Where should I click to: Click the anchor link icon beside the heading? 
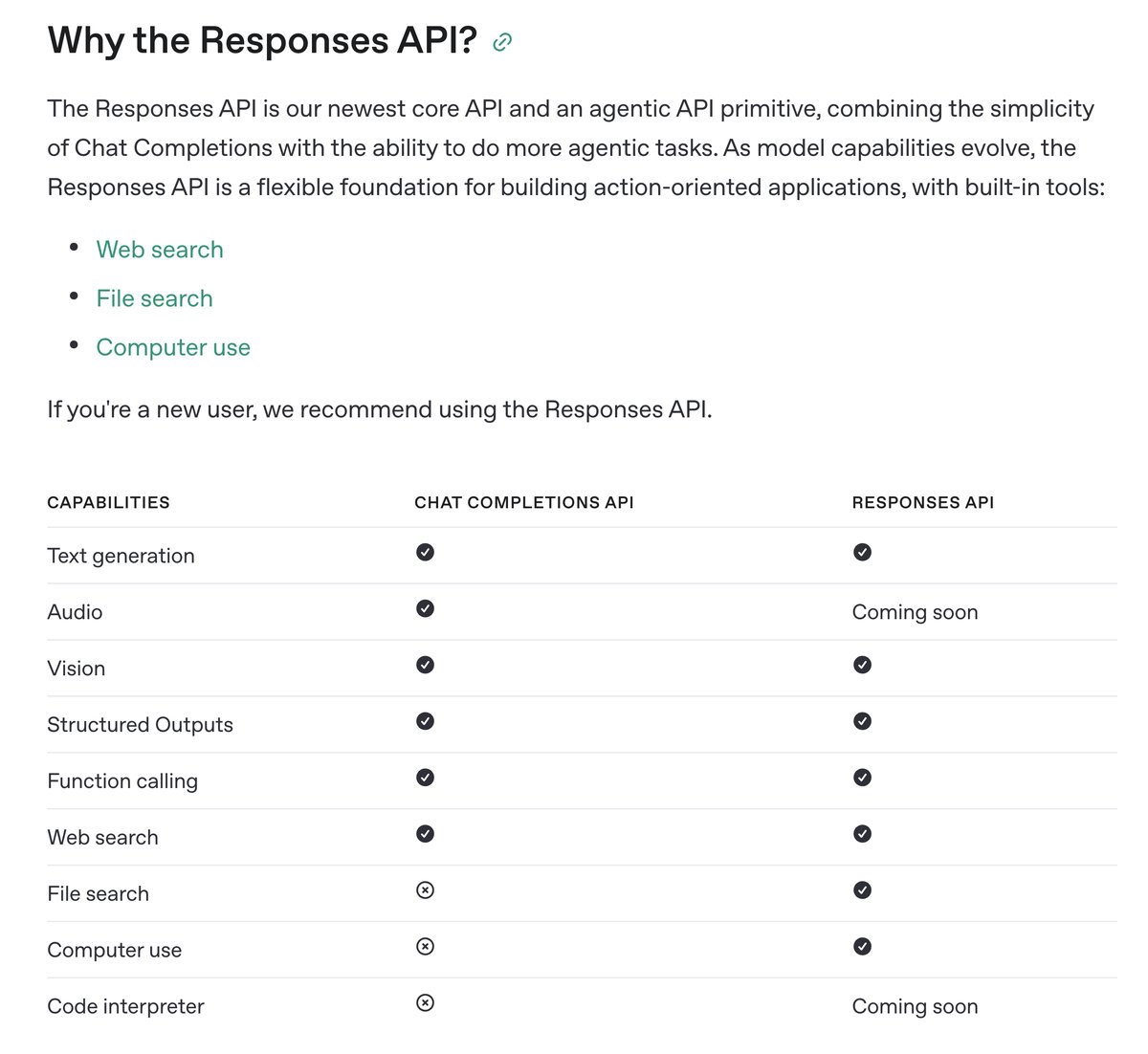pos(502,42)
